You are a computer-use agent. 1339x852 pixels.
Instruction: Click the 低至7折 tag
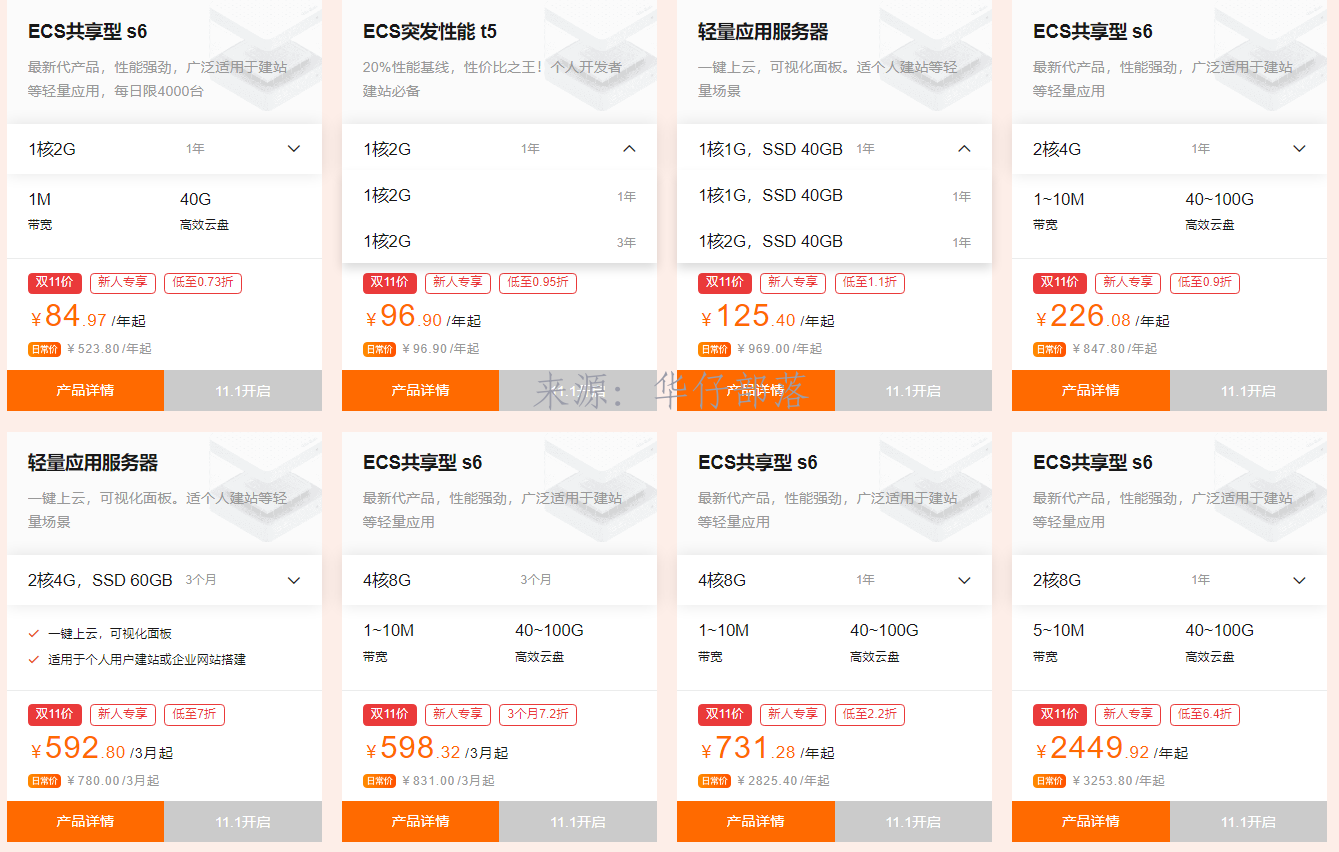point(194,714)
